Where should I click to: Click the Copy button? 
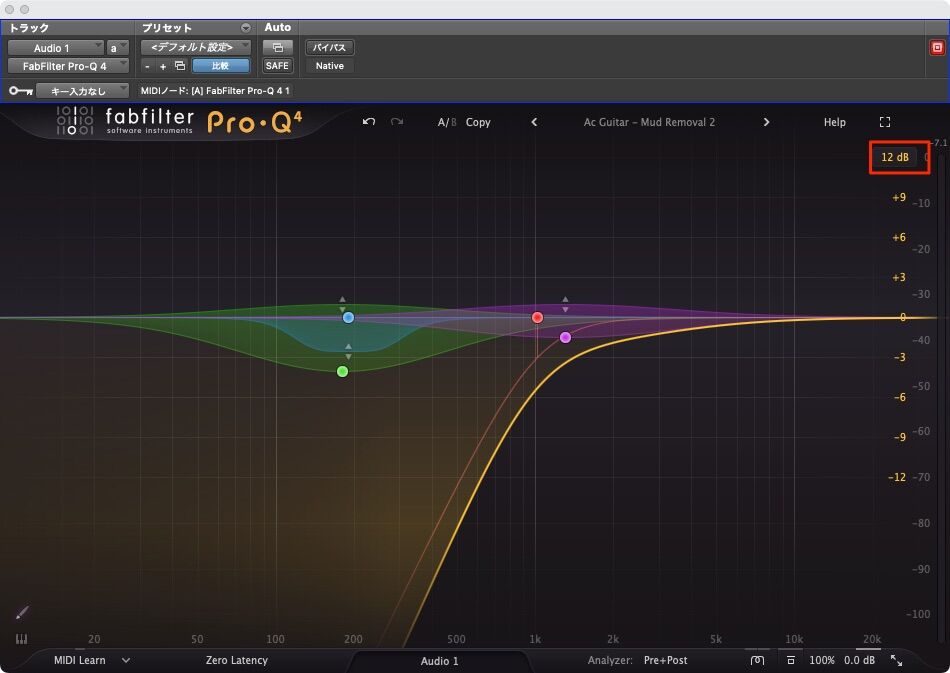coord(478,122)
